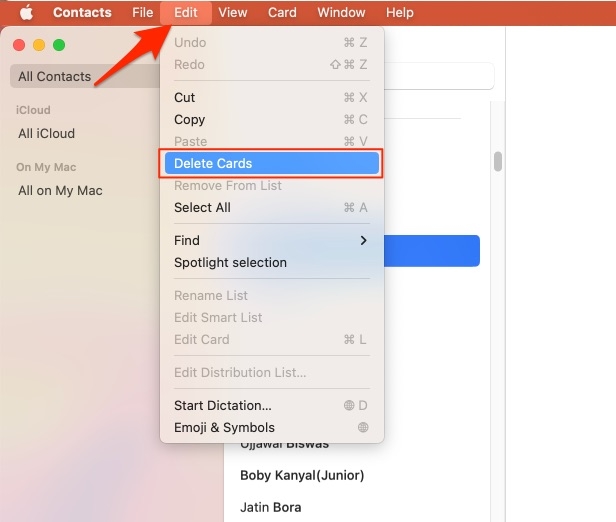Open the Help menu
The height and width of the screenshot is (522, 616).
(x=399, y=13)
